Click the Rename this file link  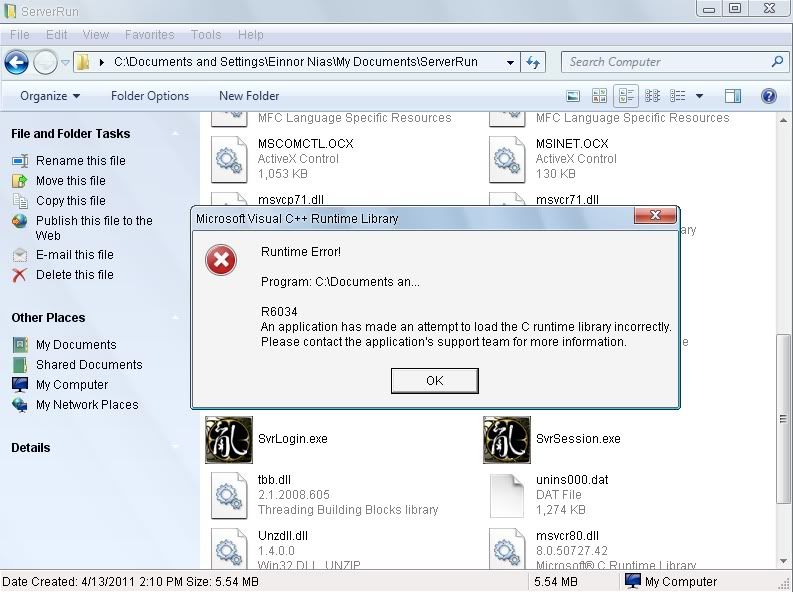(x=81, y=161)
